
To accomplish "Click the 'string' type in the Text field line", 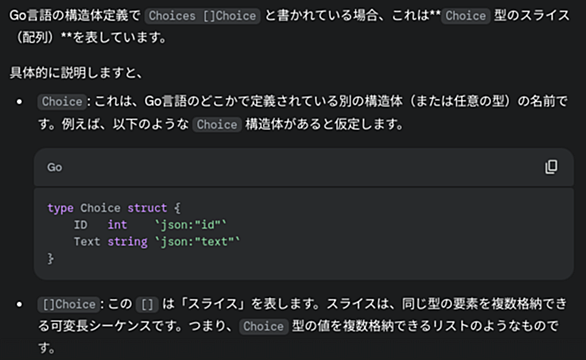I will pos(127,242).
